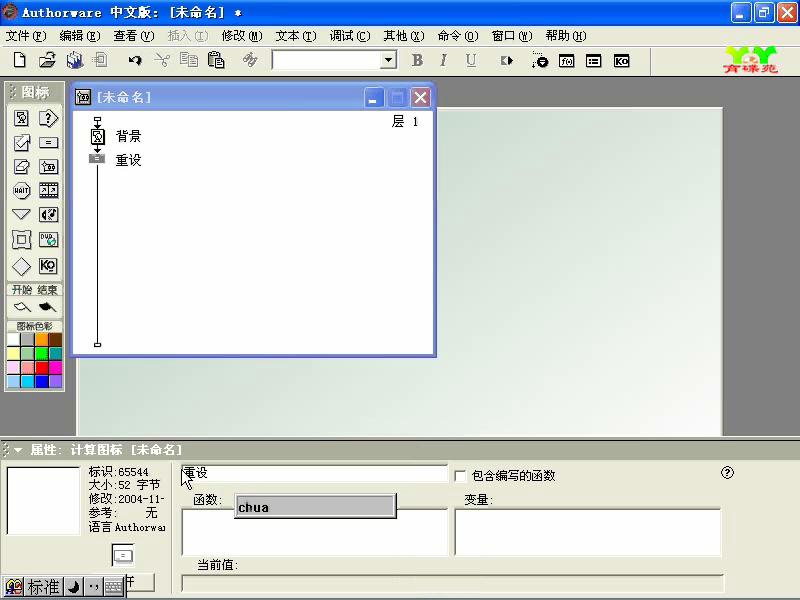800x600 pixels.
Task: Select the Display icon in the palette
Action: (21, 118)
